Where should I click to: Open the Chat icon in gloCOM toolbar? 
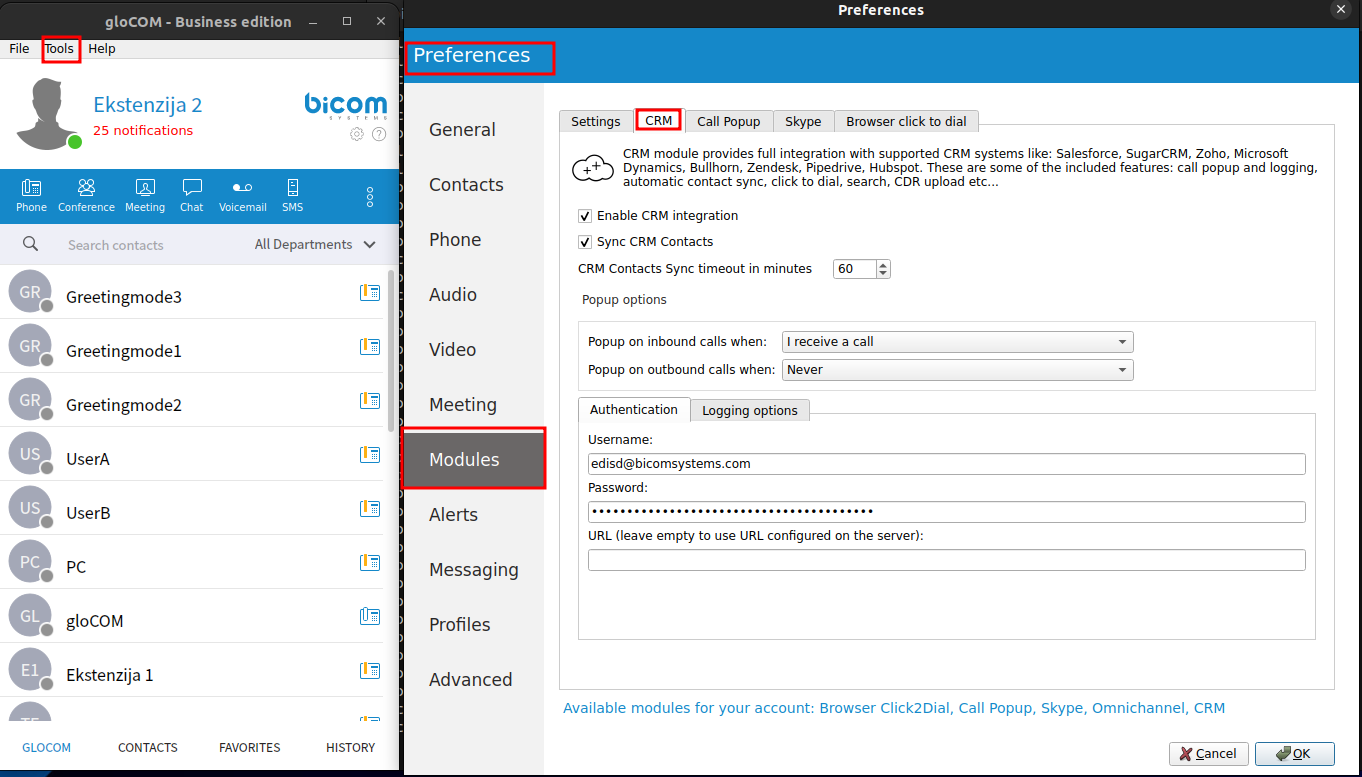(192, 195)
